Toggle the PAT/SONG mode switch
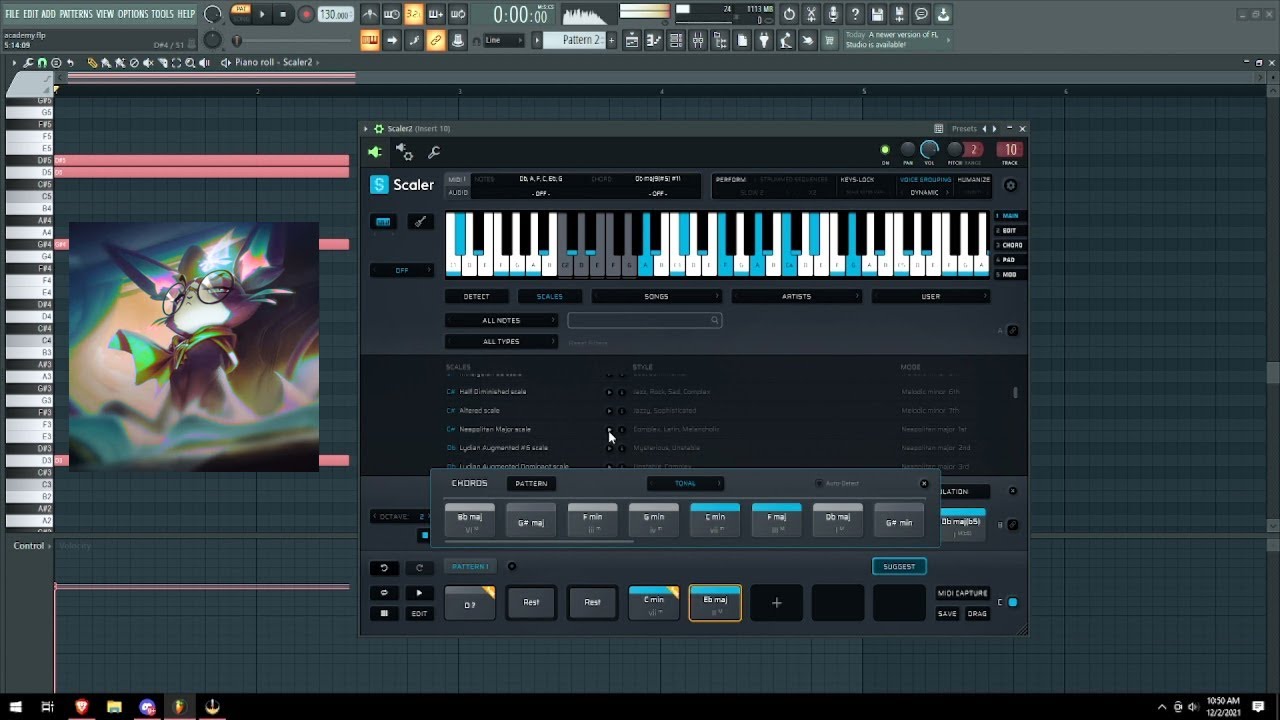The width and height of the screenshot is (1280, 720). pyautogui.click(x=240, y=14)
